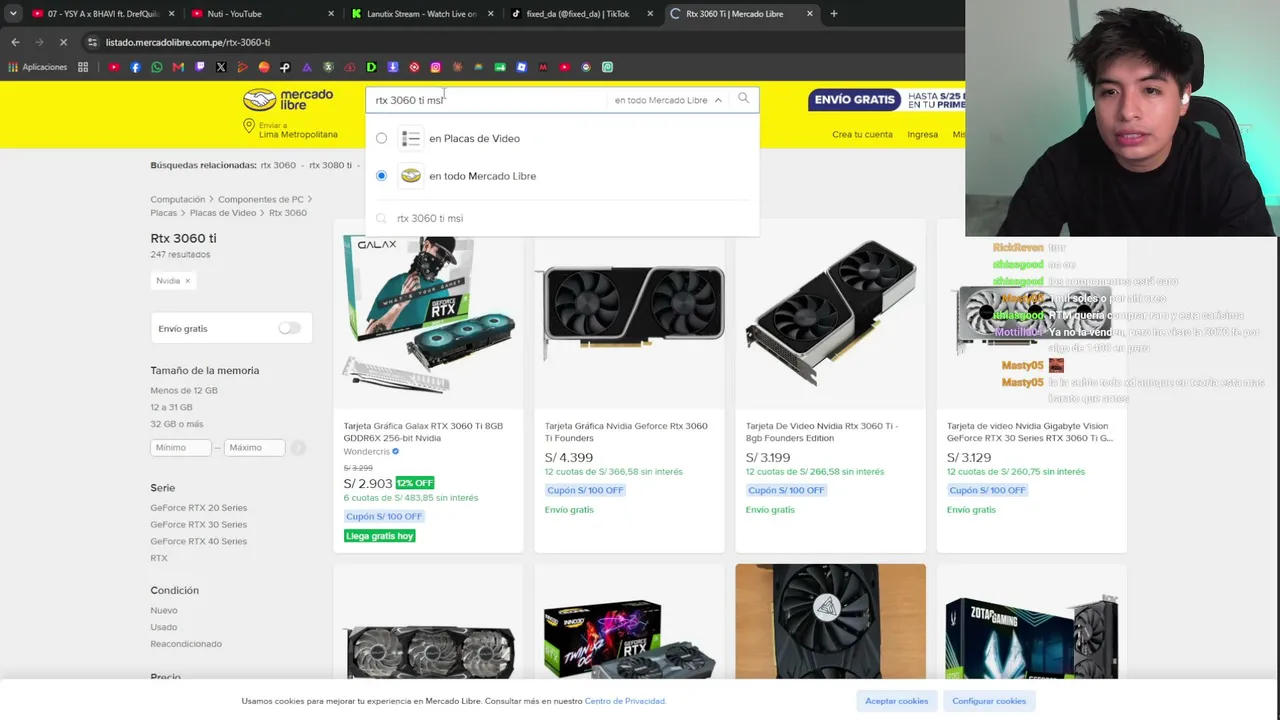Open the Twitch bookmark
The width and height of the screenshot is (1280, 720).
point(200,67)
